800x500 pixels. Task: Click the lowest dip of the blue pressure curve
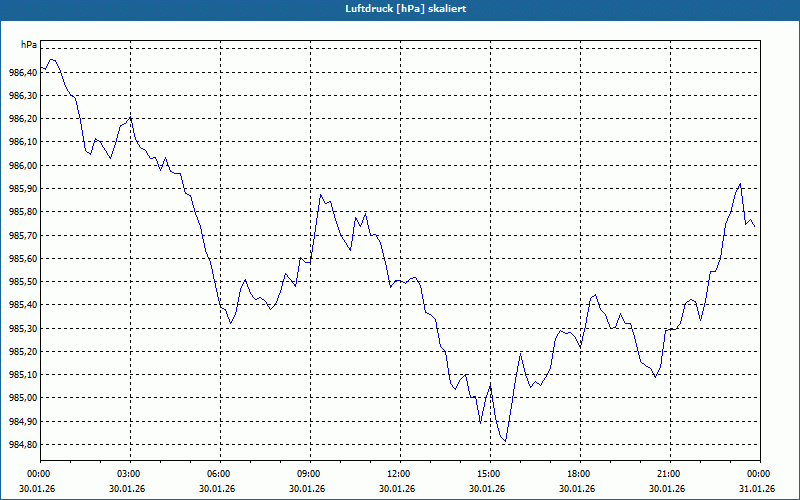[505, 441]
